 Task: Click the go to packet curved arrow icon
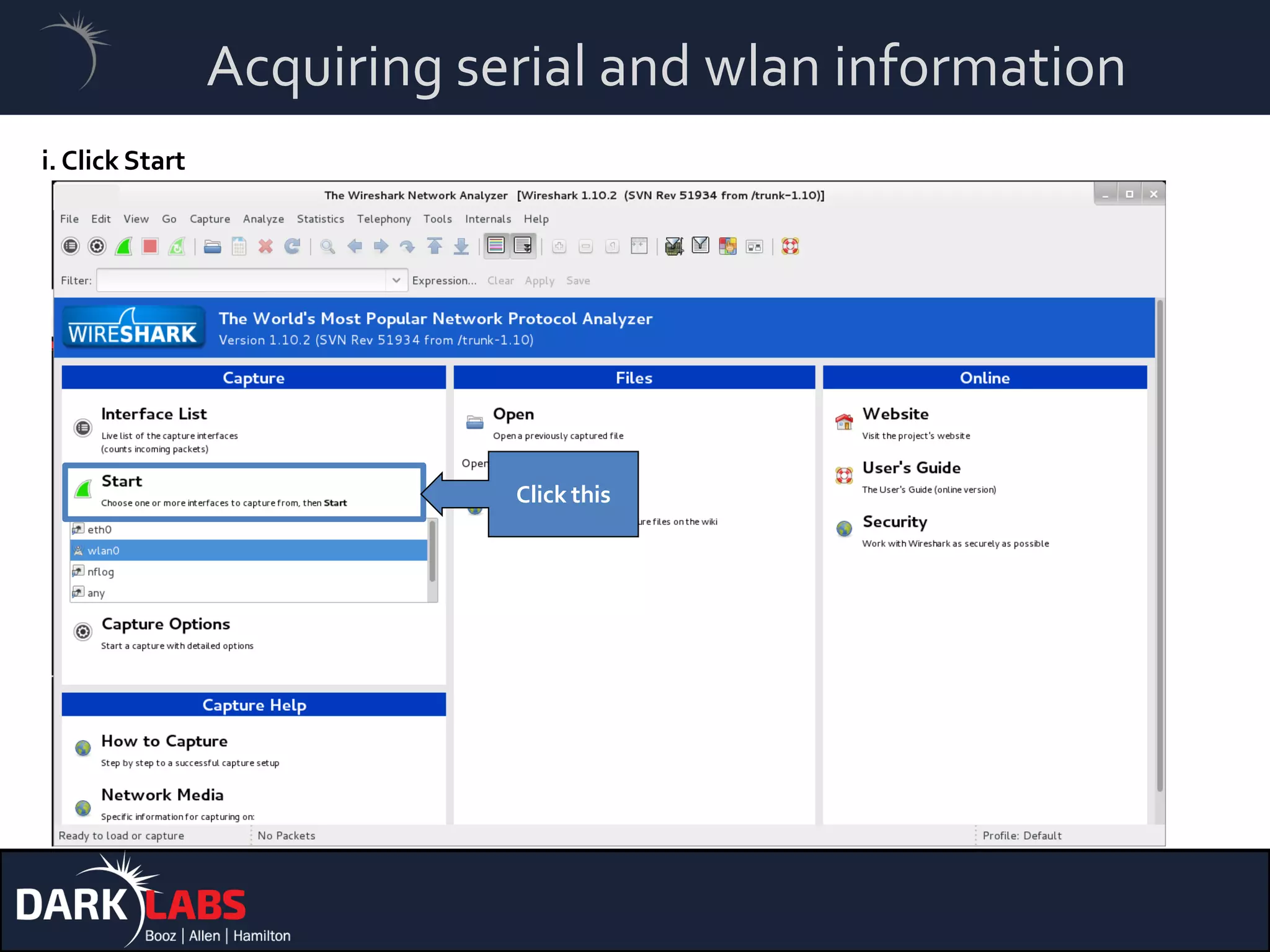click(x=407, y=247)
